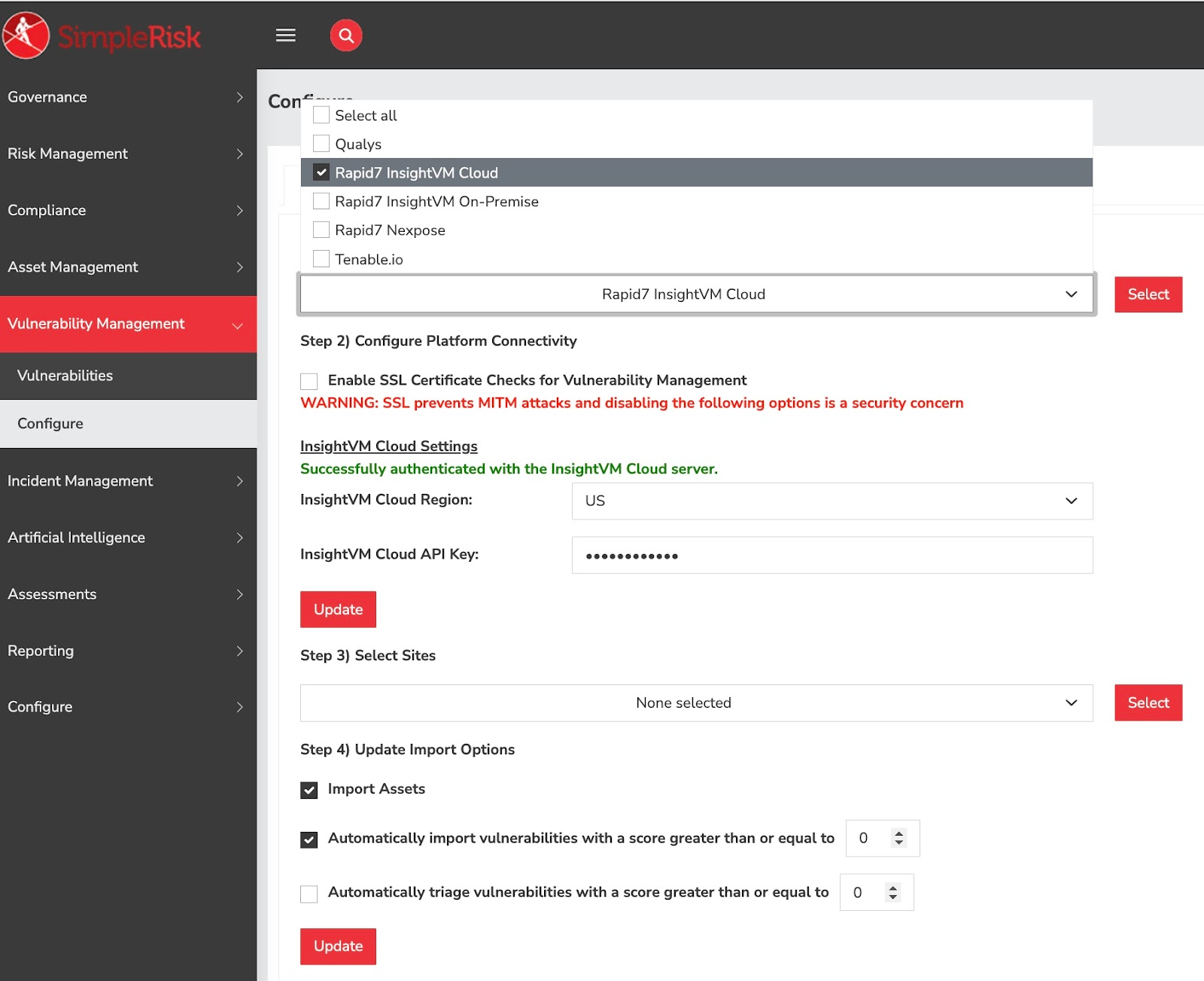Click the red search icon
The width and height of the screenshot is (1204, 981).
point(346,35)
